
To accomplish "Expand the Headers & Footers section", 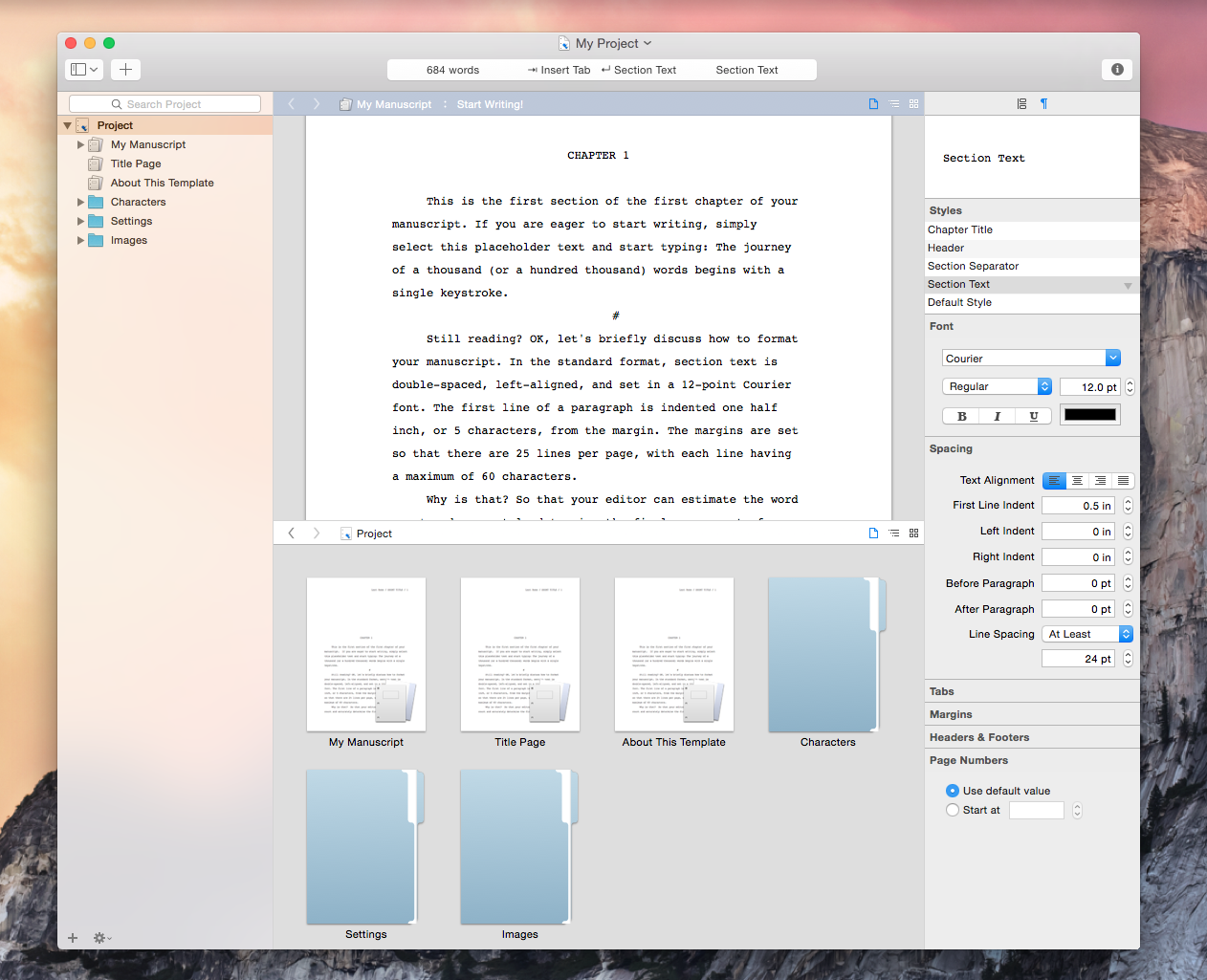I will [979, 737].
